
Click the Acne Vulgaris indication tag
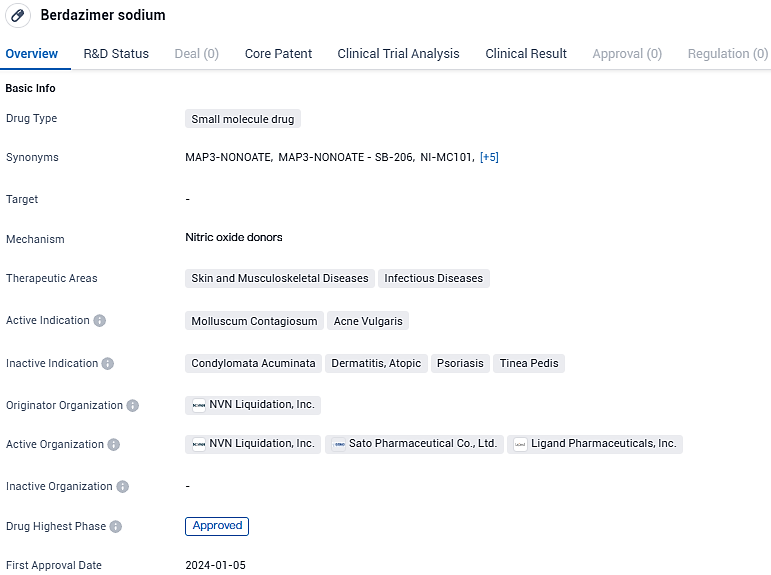pyautogui.click(x=368, y=321)
